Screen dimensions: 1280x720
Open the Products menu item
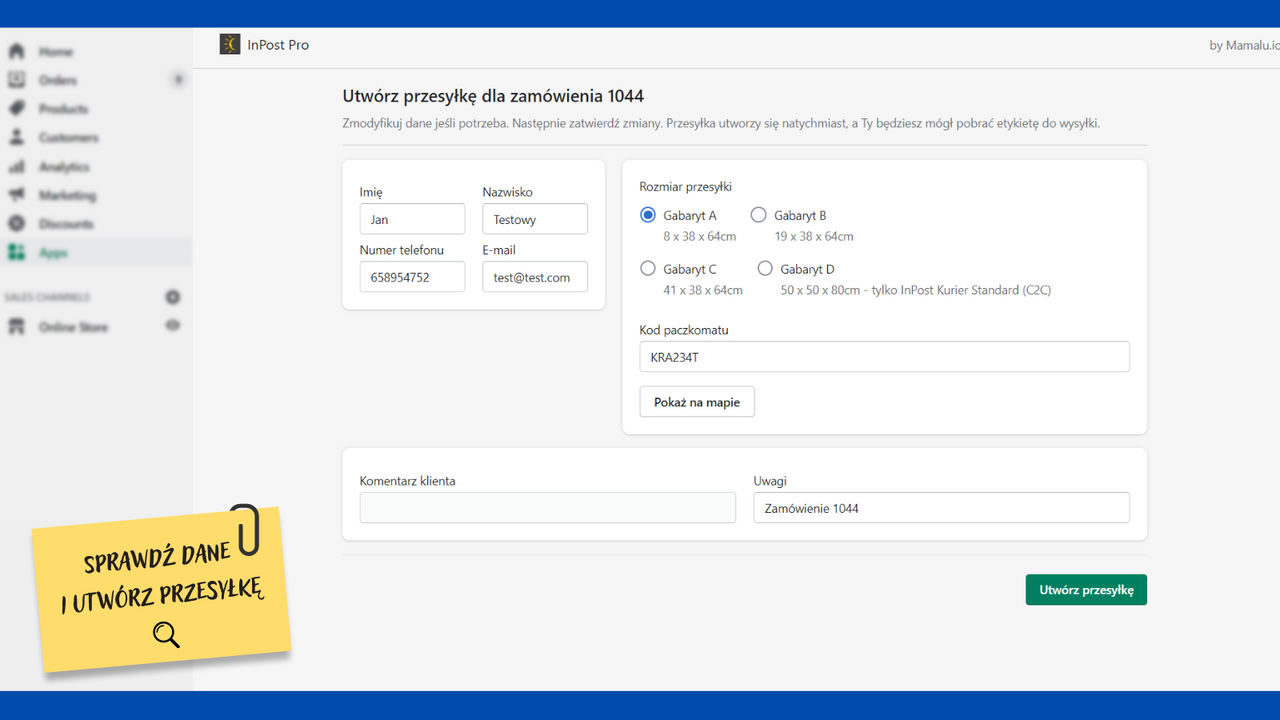tap(64, 108)
